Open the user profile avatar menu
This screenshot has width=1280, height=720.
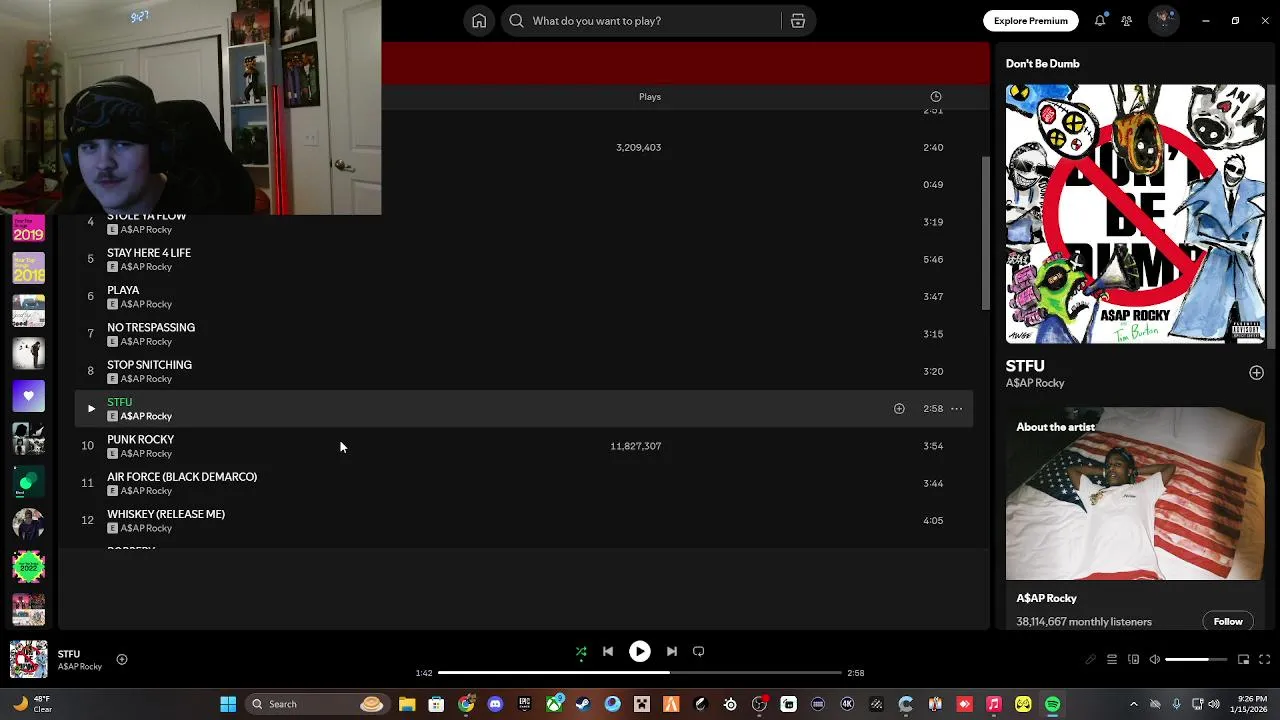(x=1163, y=21)
